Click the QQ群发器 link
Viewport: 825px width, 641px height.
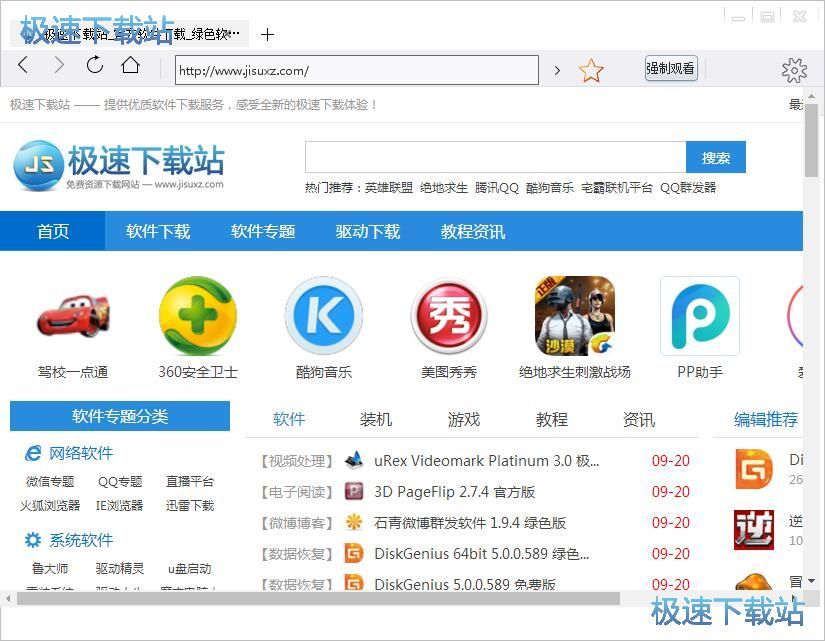pos(688,187)
